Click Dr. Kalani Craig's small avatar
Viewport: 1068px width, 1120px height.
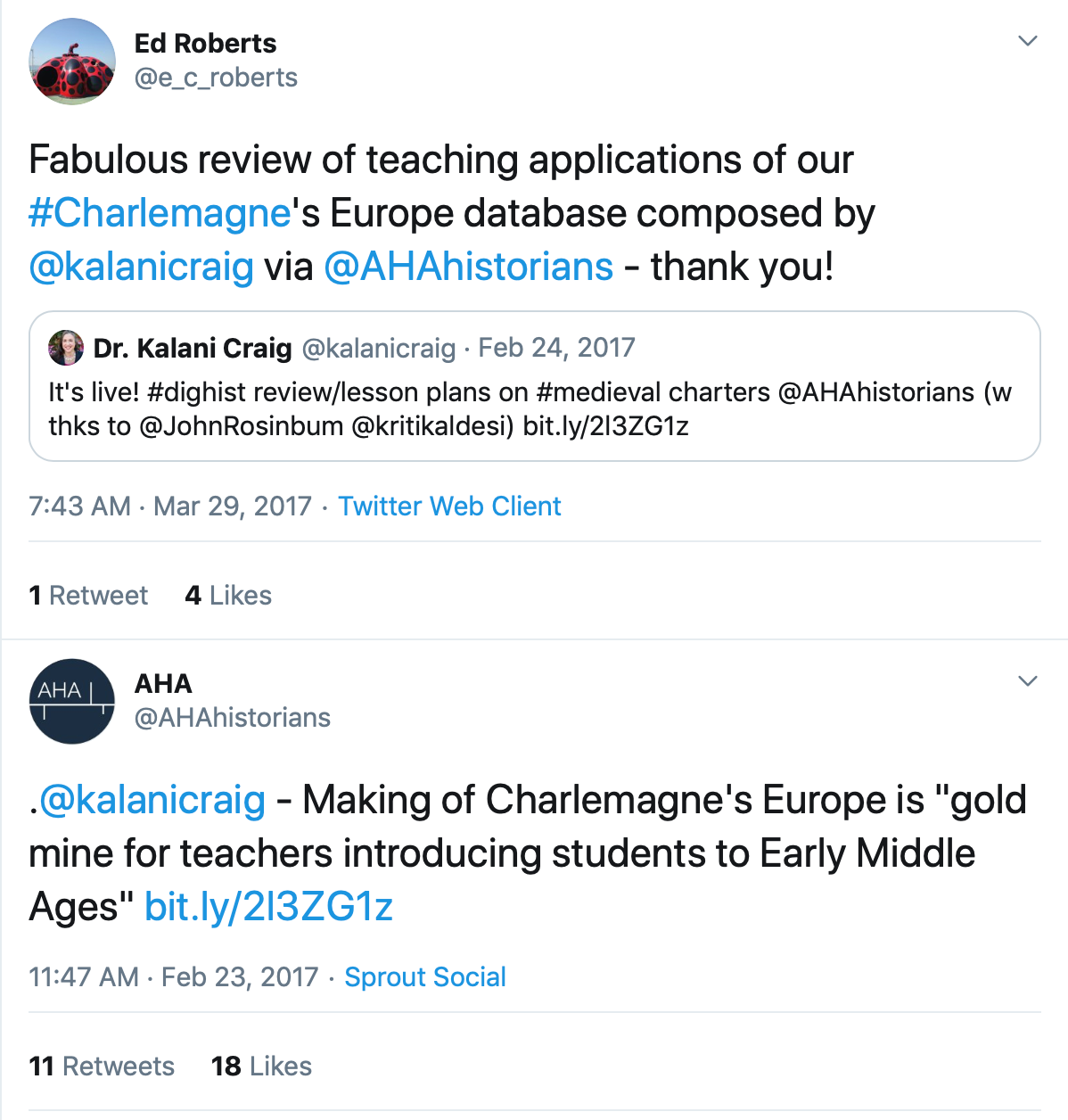[x=66, y=348]
